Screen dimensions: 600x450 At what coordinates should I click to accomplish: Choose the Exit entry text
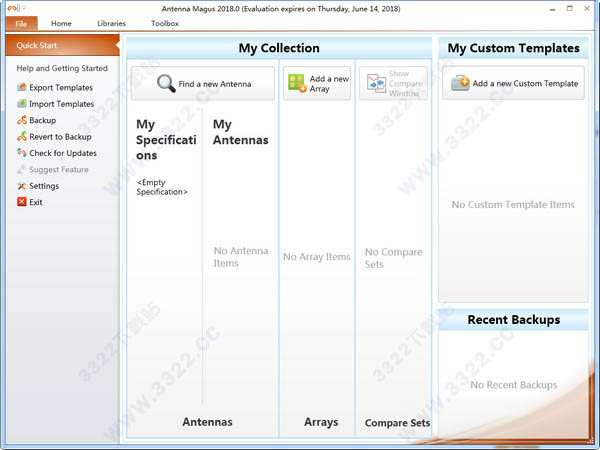tap(36, 202)
